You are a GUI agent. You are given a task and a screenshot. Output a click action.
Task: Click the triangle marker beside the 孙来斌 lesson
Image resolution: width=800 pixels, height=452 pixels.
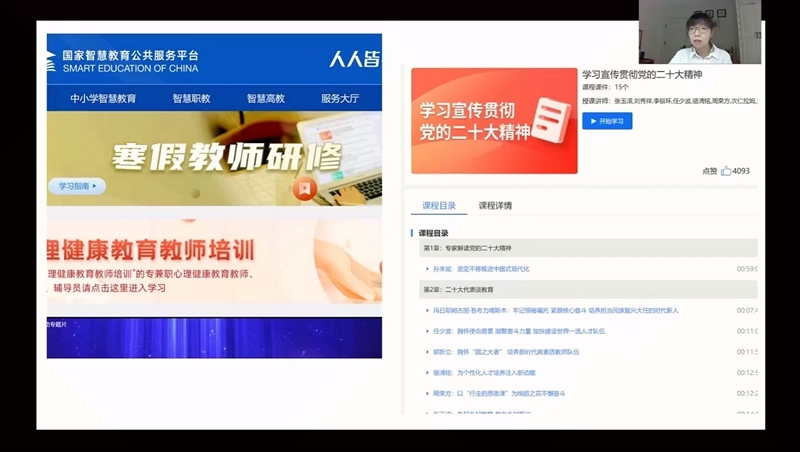[x=427, y=269]
